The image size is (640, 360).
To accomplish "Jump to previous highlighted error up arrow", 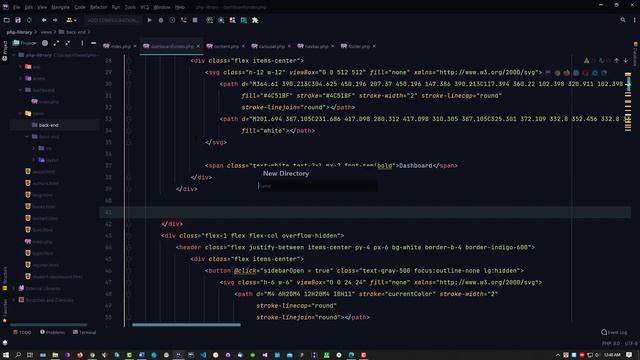I will click(617, 60).
